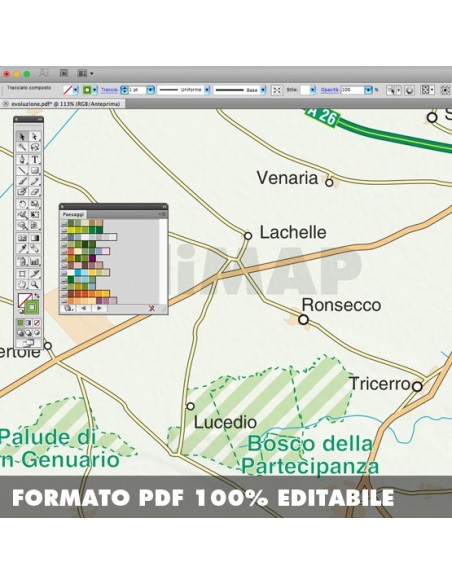The width and height of the screenshot is (452, 584).
Task: Select the Lasso tool
Action: click(x=35, y=147)
